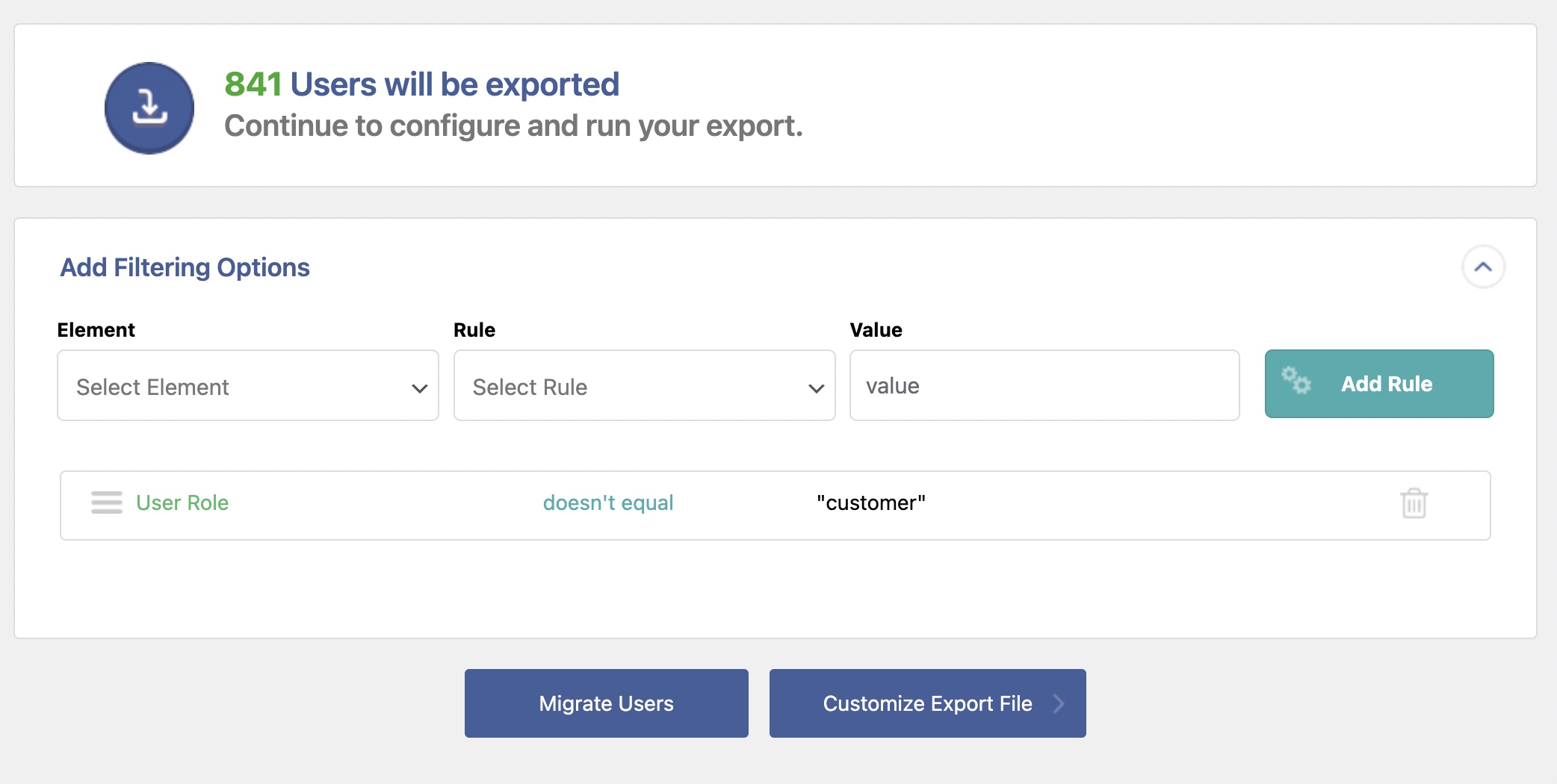
Task: Click the Select Rule dropdown chevron
Action: pyautogui.click(x=816, y=388)
